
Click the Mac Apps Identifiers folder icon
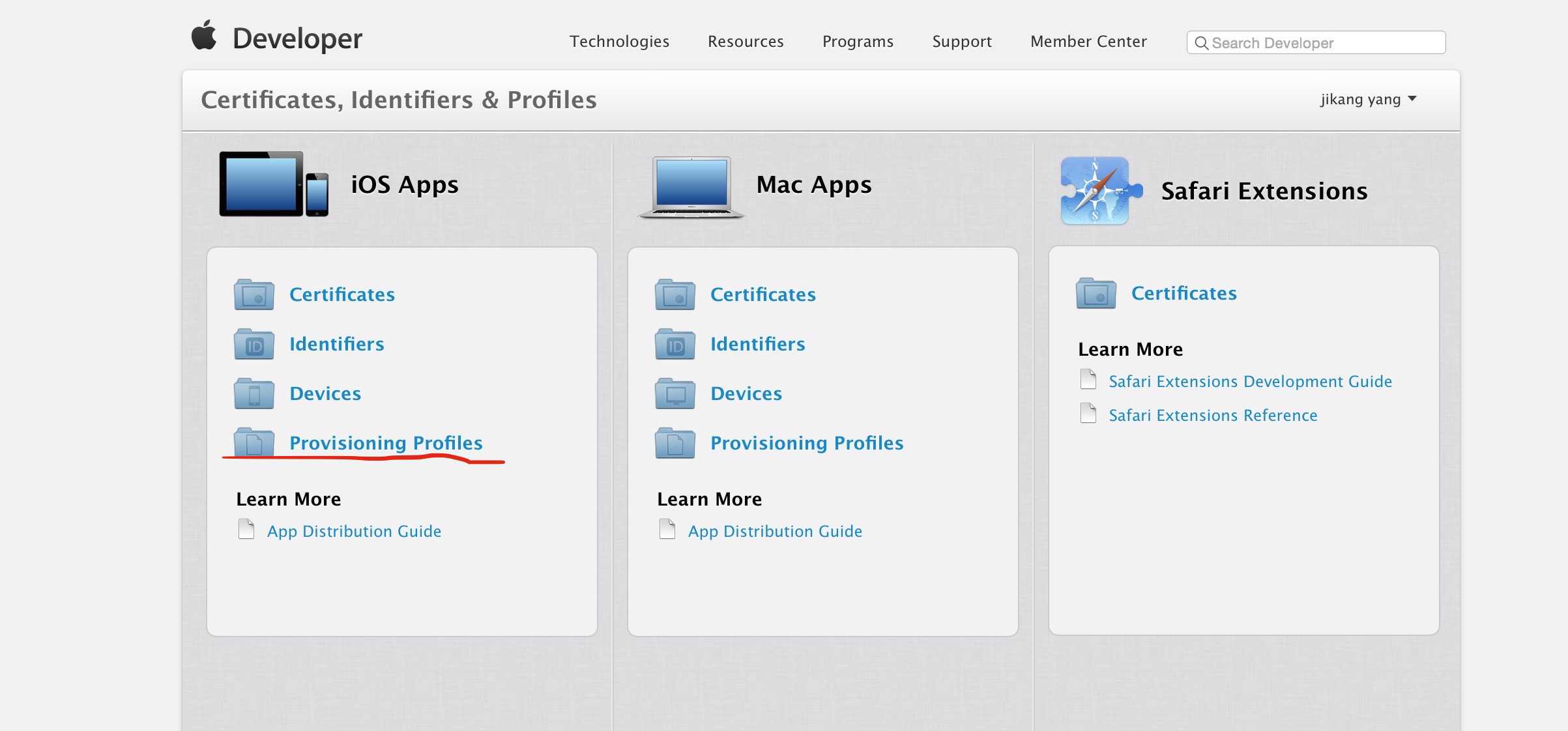pyautogui.click(x=676, y=343)
